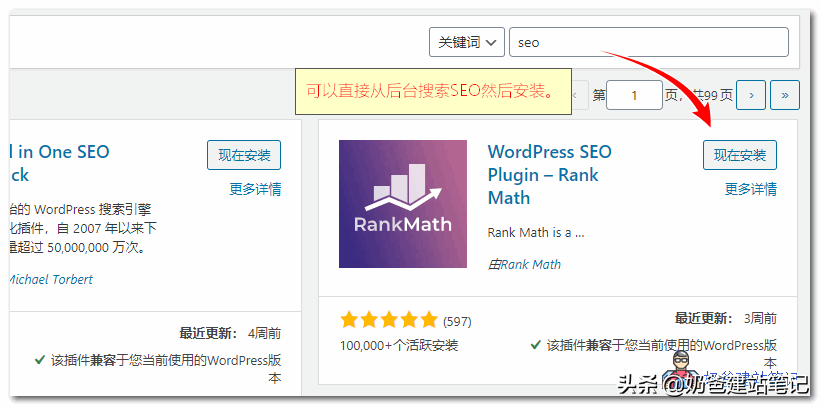Click the "Rank Math is a ..." description
The height and width of the screenshot is (407, 821).
pyautogui.click(x=536, y=233)
